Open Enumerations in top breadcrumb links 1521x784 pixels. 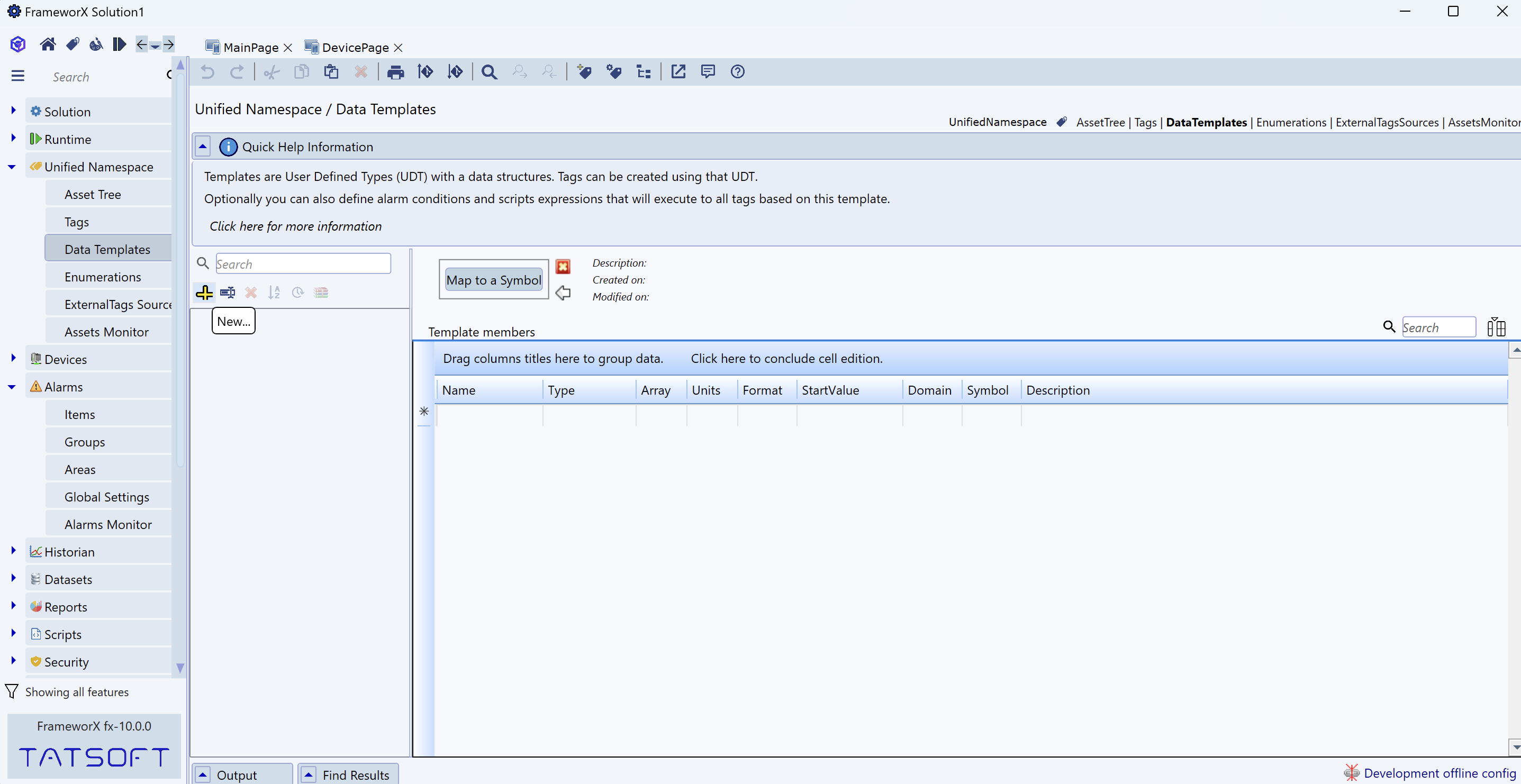1291,122
